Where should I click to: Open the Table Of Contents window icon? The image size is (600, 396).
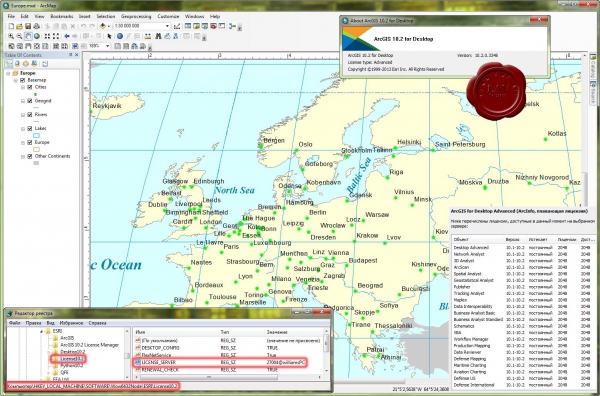pyautogui.click(x=188, y=26)
